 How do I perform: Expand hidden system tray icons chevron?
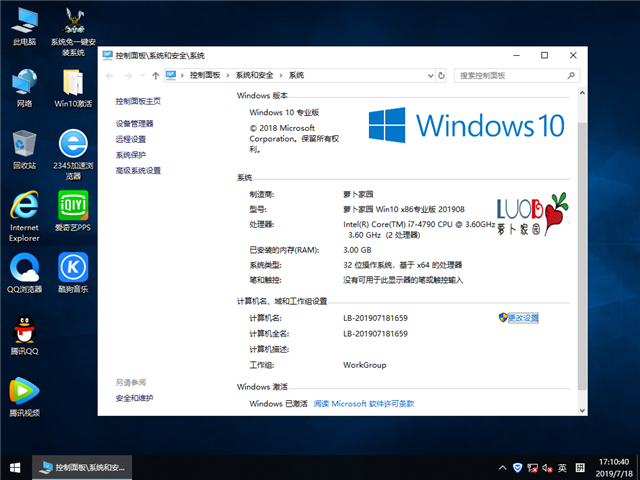502,467
